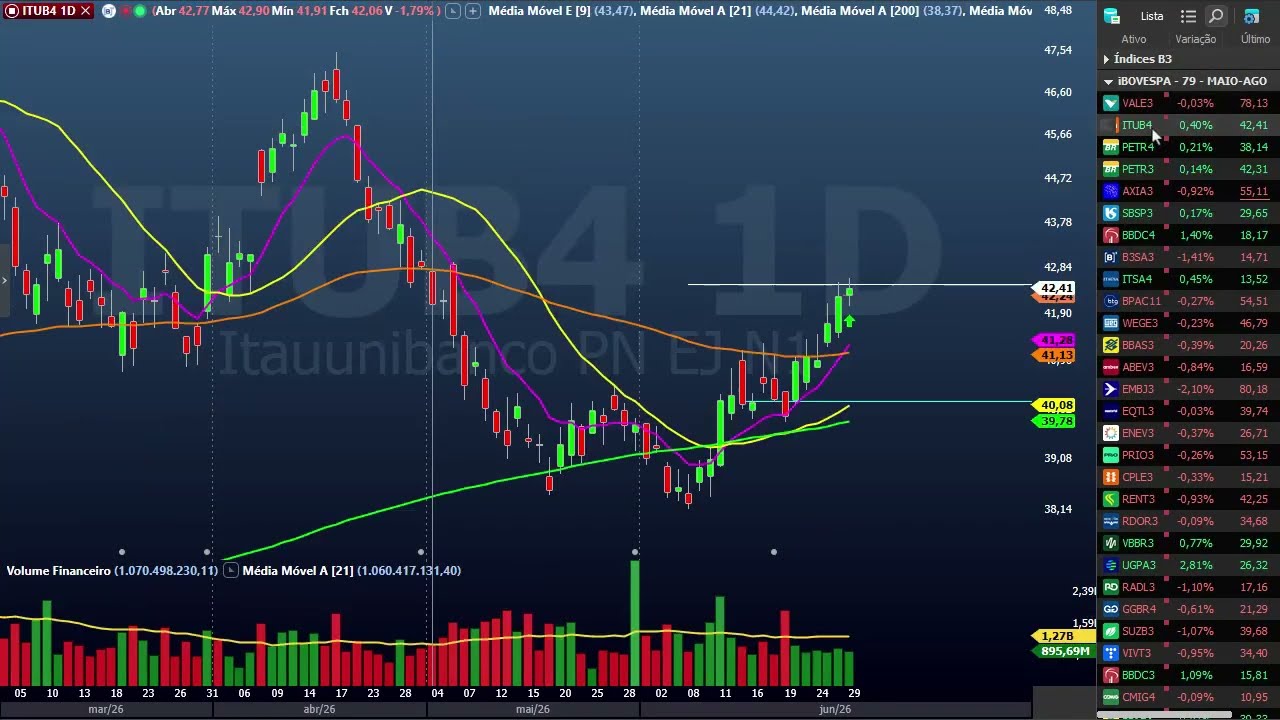The image size is (1280, 720).
Task: Sort watchlist by Variação column
Action: (x=1195, y=39)
